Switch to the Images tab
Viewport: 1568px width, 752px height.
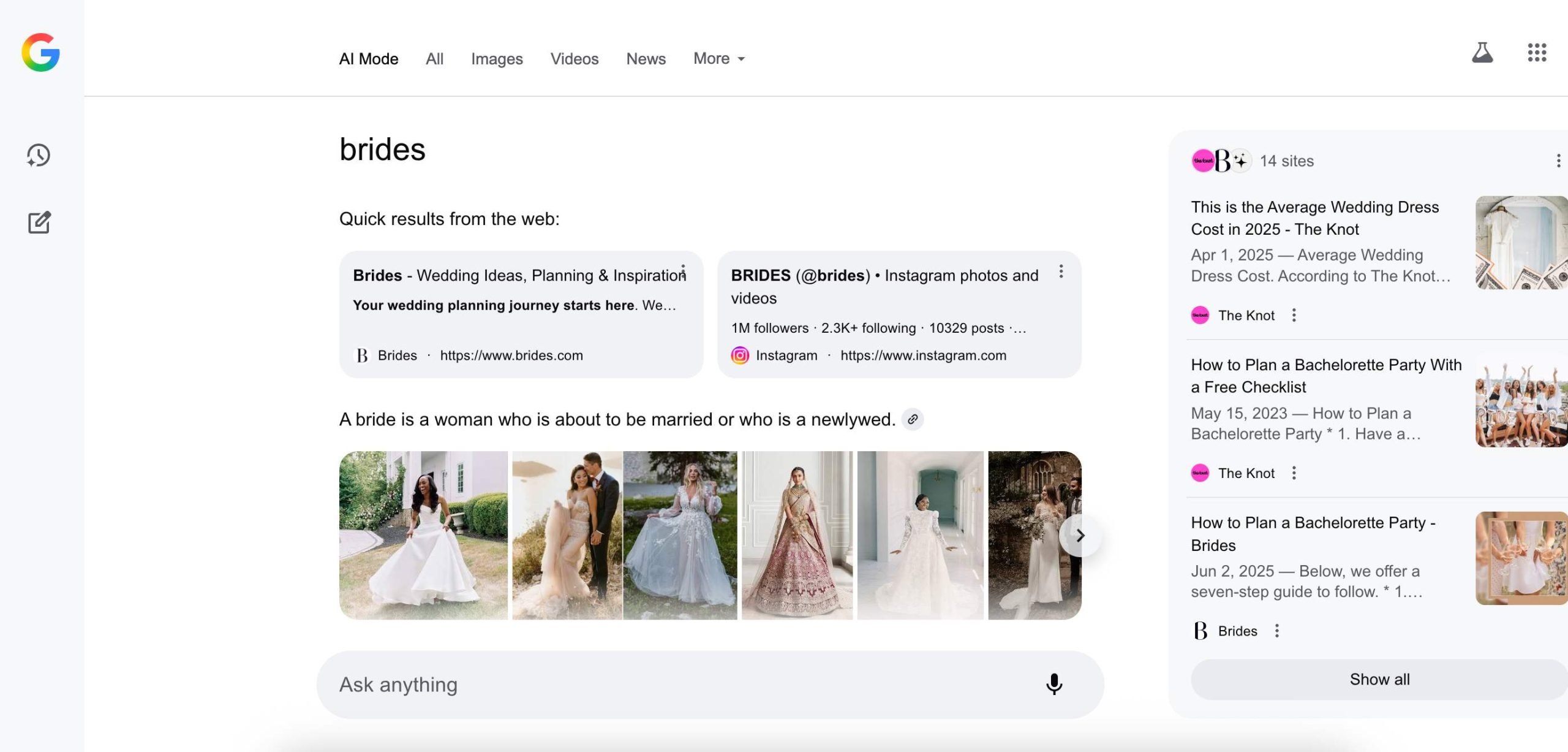click(497, 58)
